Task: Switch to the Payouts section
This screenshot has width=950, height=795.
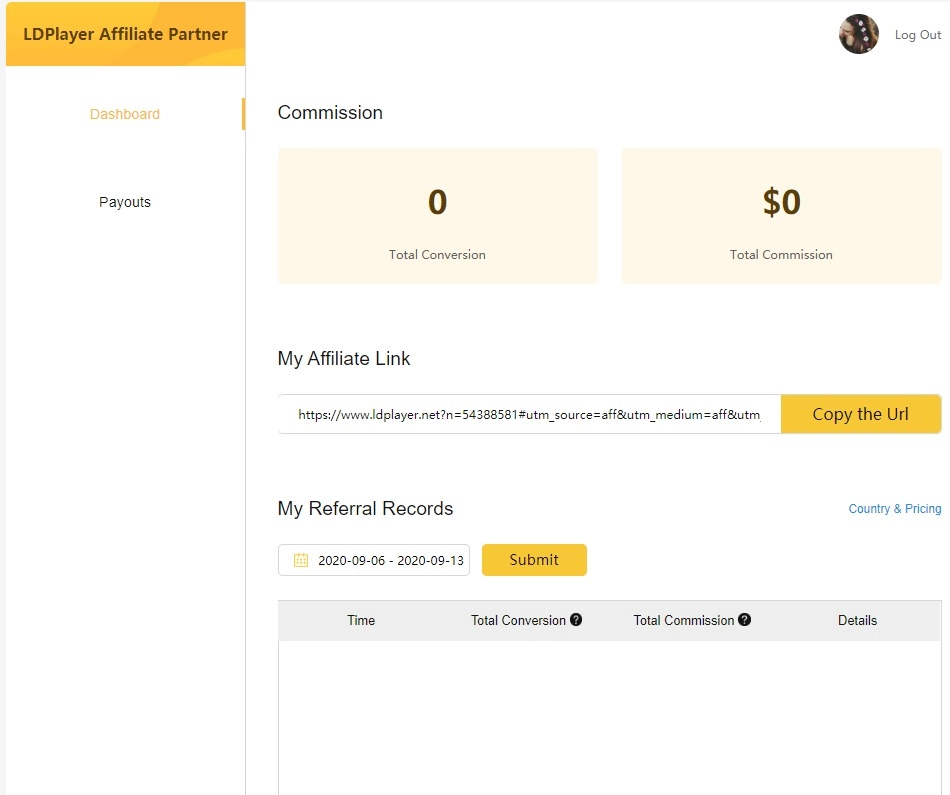Action: [125, 201]
